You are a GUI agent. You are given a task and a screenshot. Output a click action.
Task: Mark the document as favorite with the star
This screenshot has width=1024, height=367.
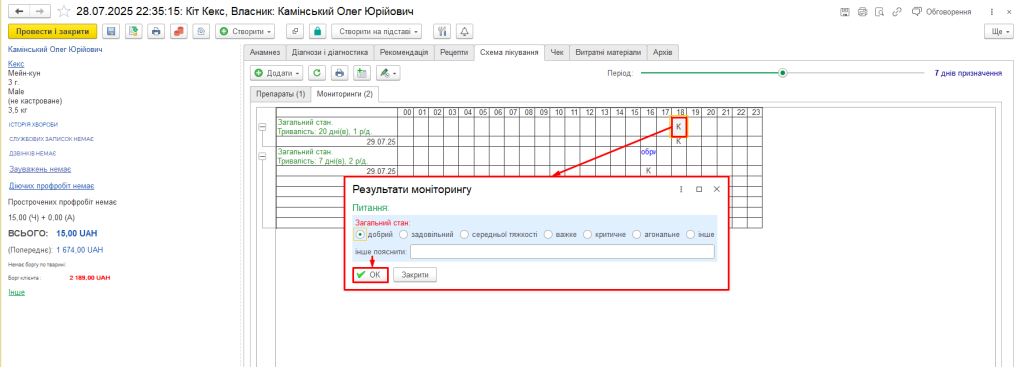(64, 12)
